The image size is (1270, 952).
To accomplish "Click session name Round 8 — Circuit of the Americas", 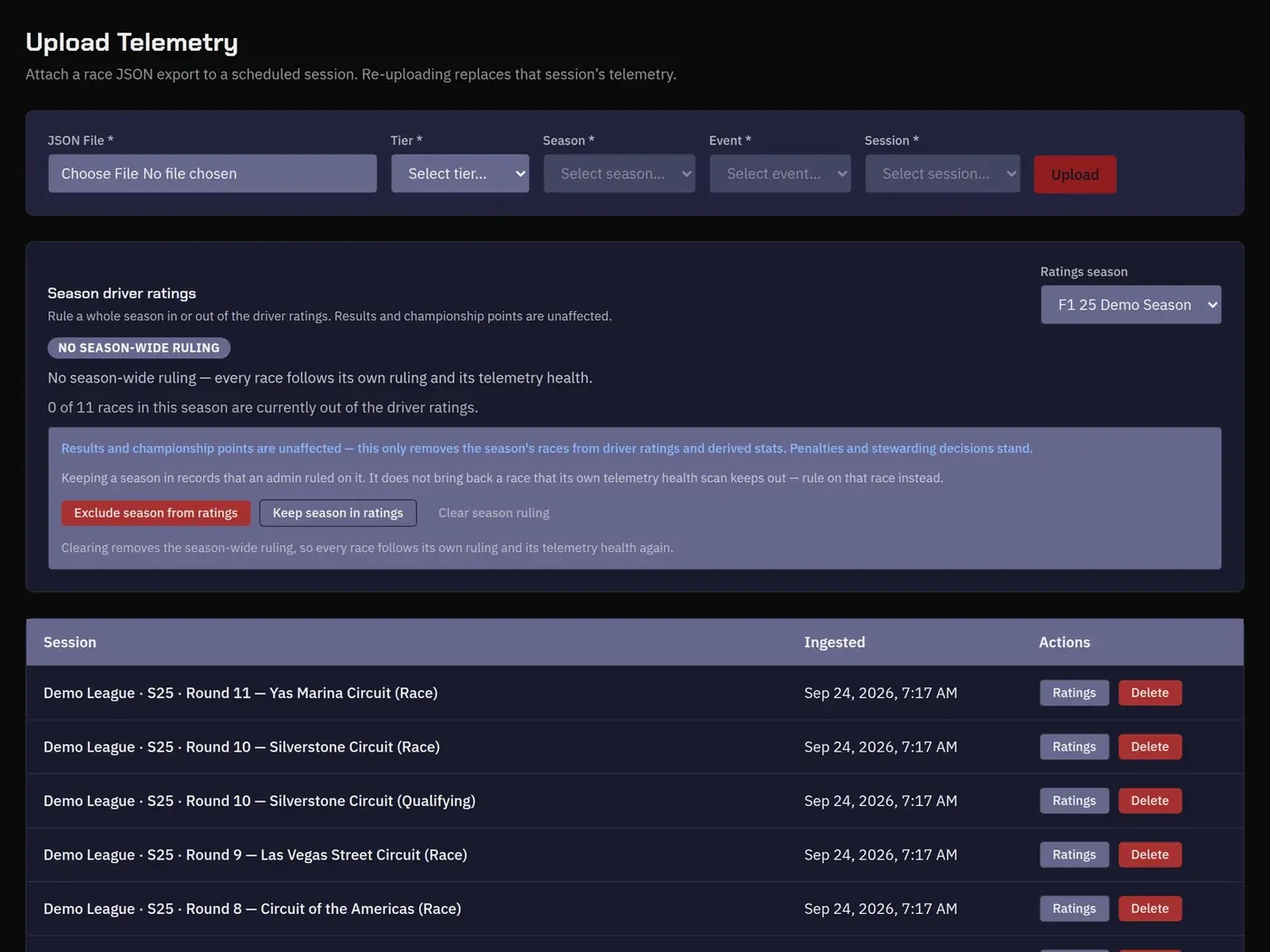I will click(252, 908).
